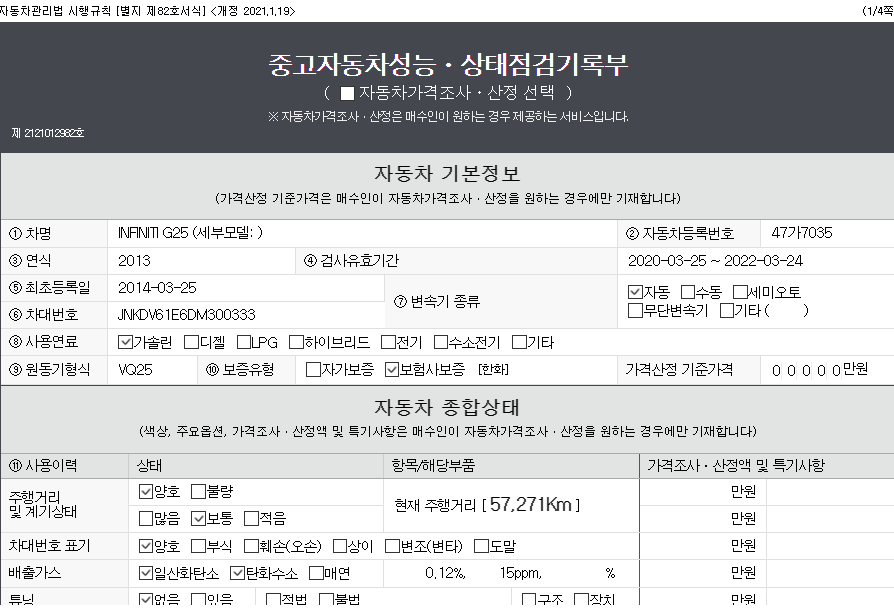The image size is (894, 612).
Task: Click the 57,271Km mileage reading
Action: coord(531,504)
